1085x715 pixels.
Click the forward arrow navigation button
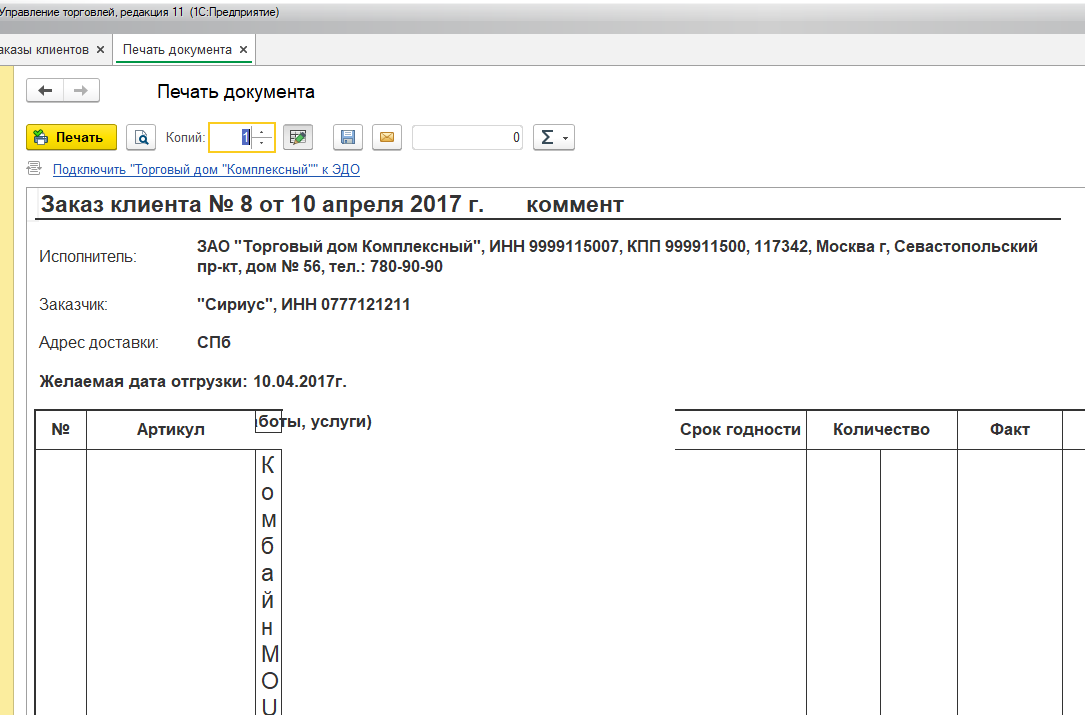coord(81,91)
